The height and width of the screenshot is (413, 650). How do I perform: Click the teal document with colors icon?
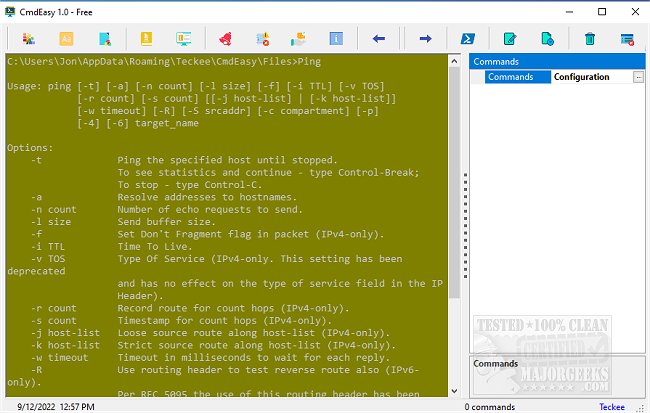point(105,39)
